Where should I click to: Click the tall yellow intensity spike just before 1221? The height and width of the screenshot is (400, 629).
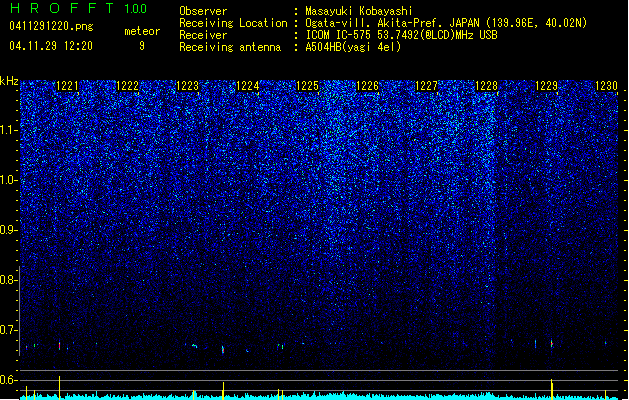coord(59,388)
